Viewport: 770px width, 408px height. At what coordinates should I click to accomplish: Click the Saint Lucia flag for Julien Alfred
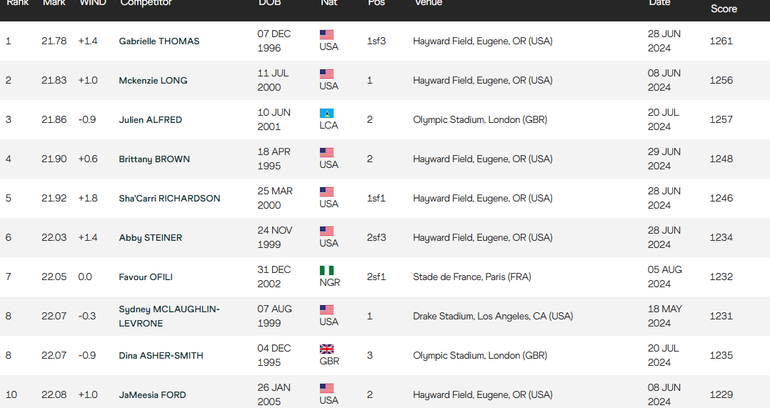(x=327, y=113)
